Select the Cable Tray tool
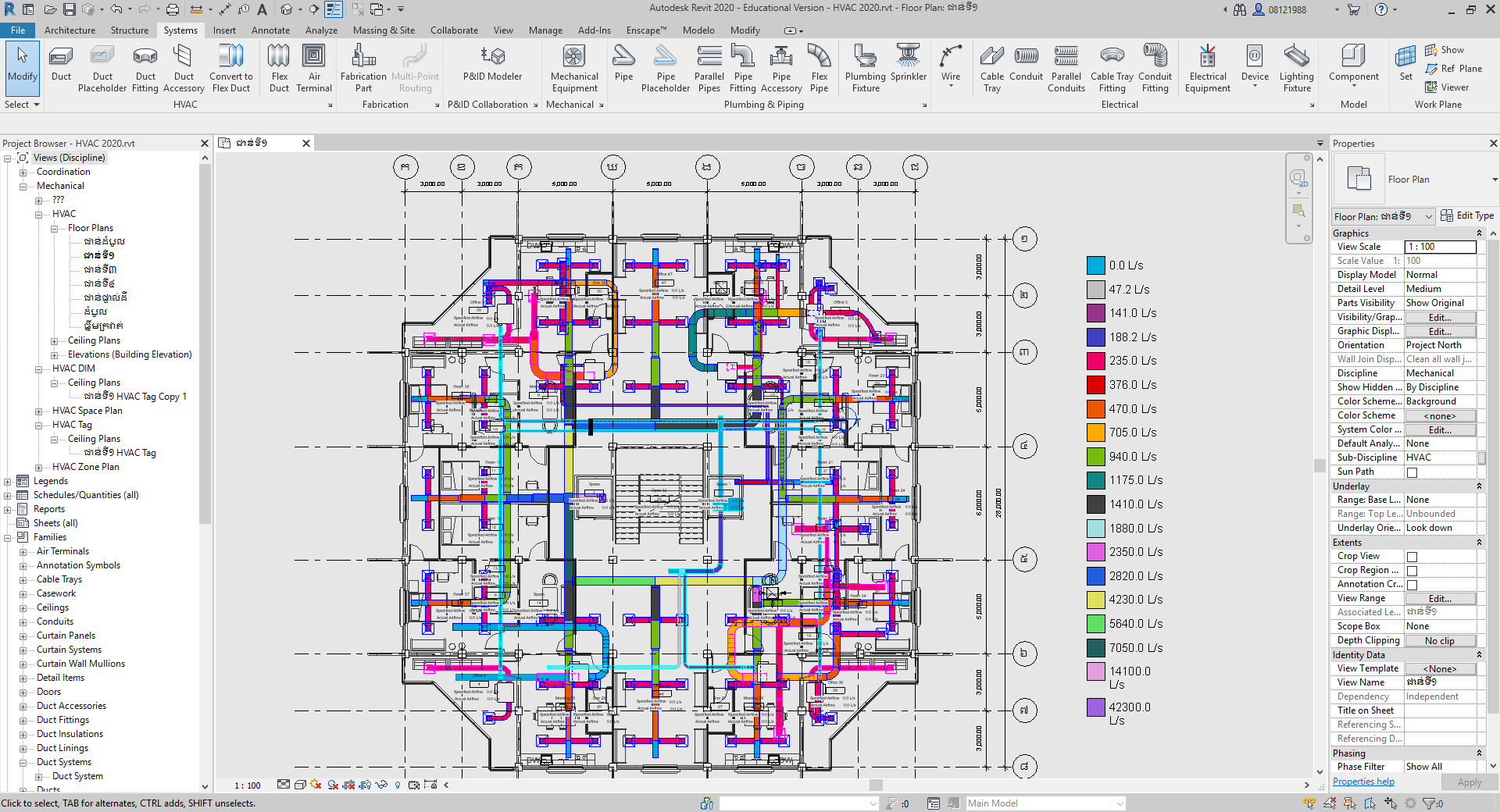 pyautogui.click(x=991, y=68)
